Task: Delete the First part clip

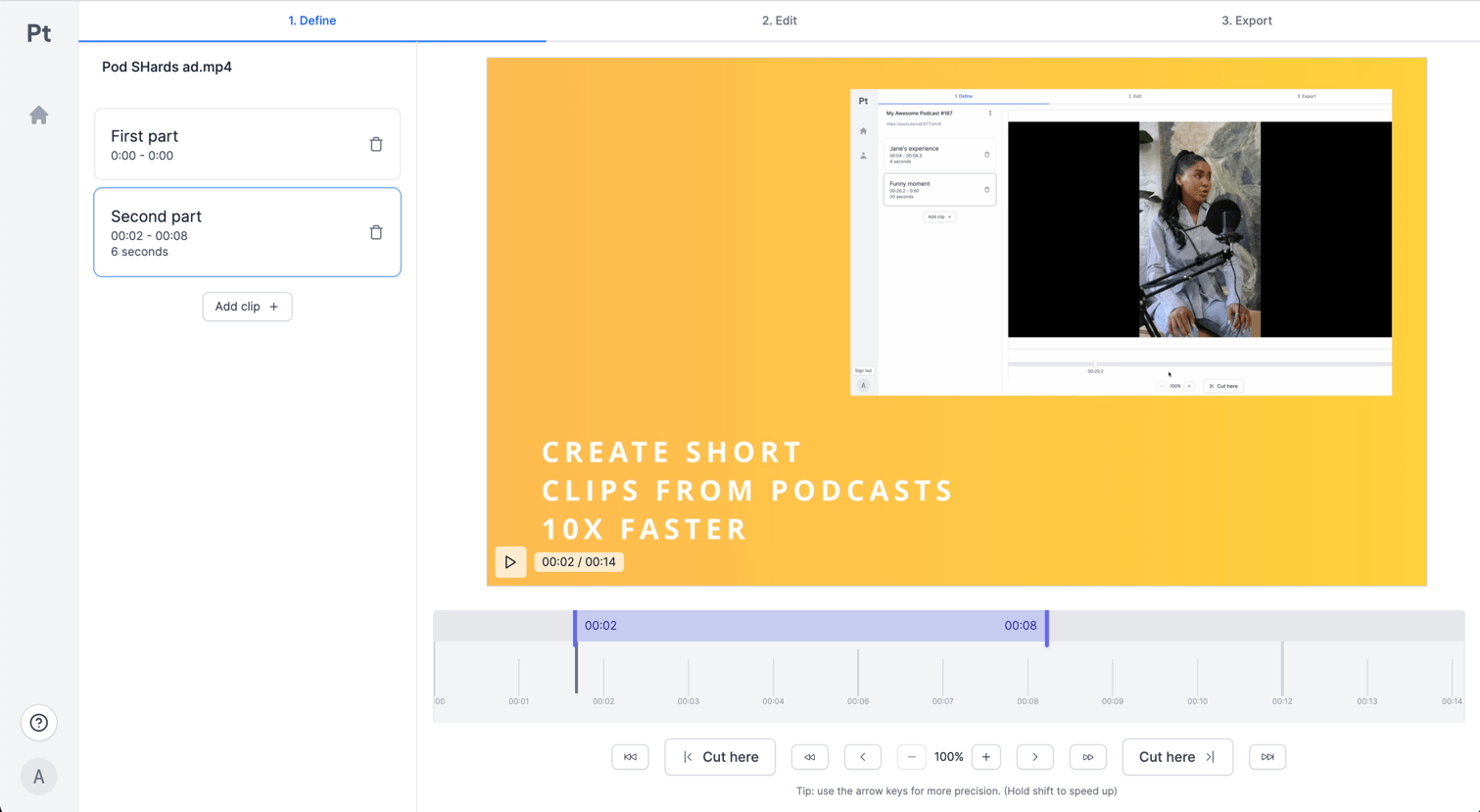Action: point(376,144)
